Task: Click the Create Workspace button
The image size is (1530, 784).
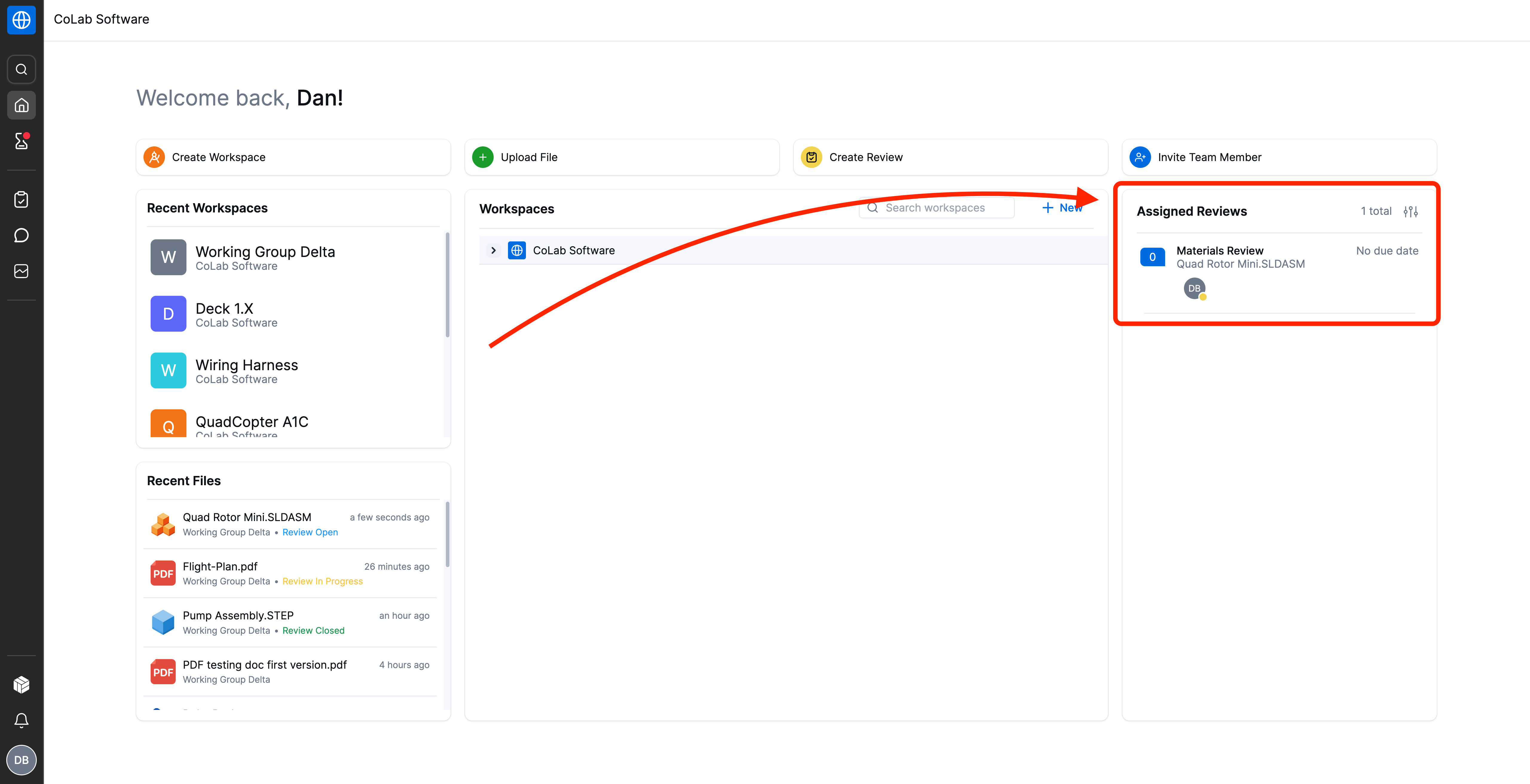Action: point(293,157)
